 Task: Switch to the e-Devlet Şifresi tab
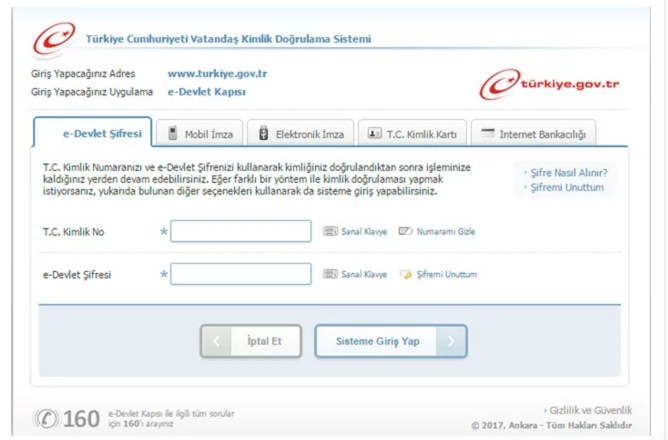tap(92, 132)
